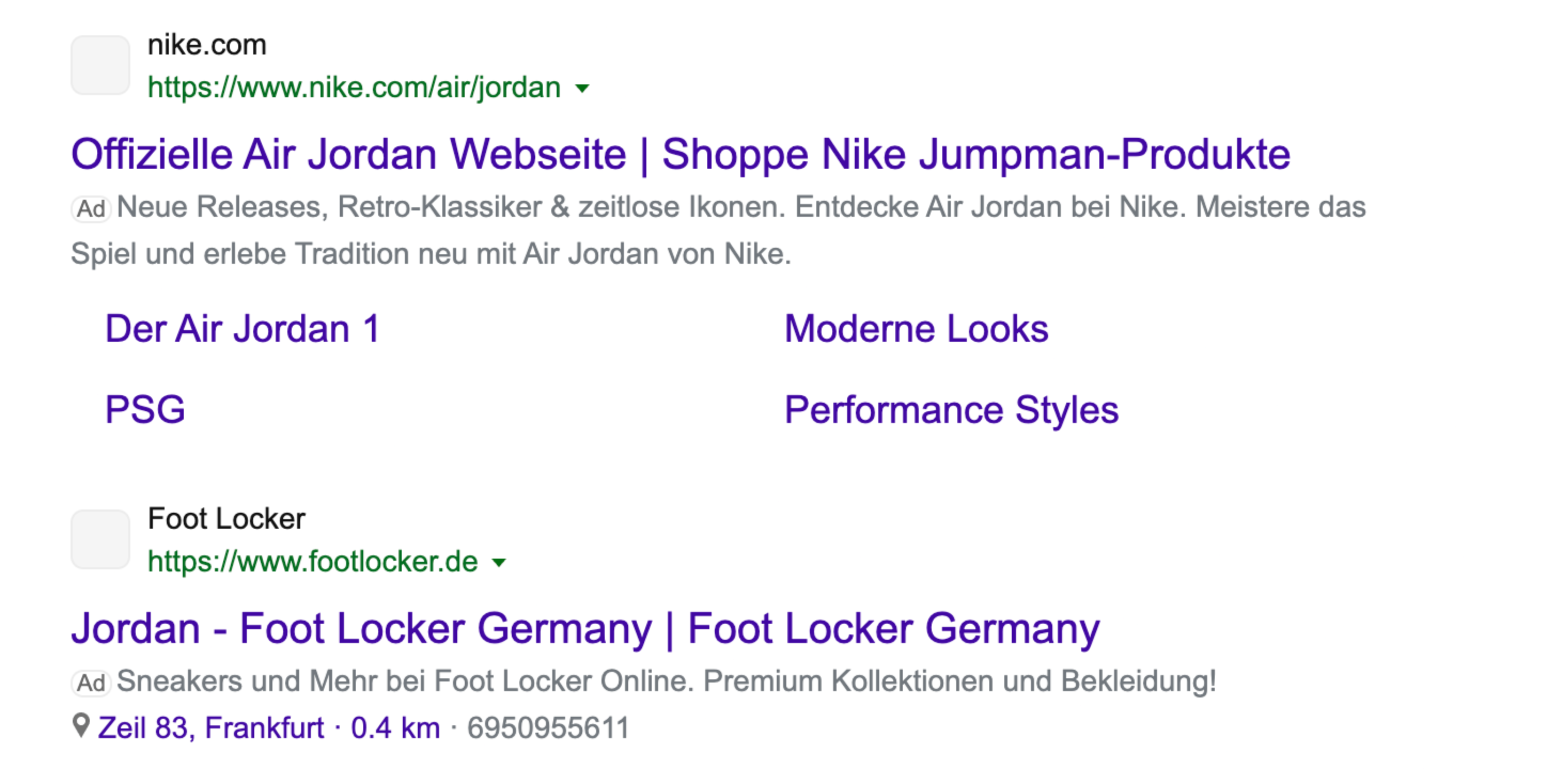Screen dimensions: 1547x784
Task: Click the Ad badge on the Nike result
Action: point(91,209)
